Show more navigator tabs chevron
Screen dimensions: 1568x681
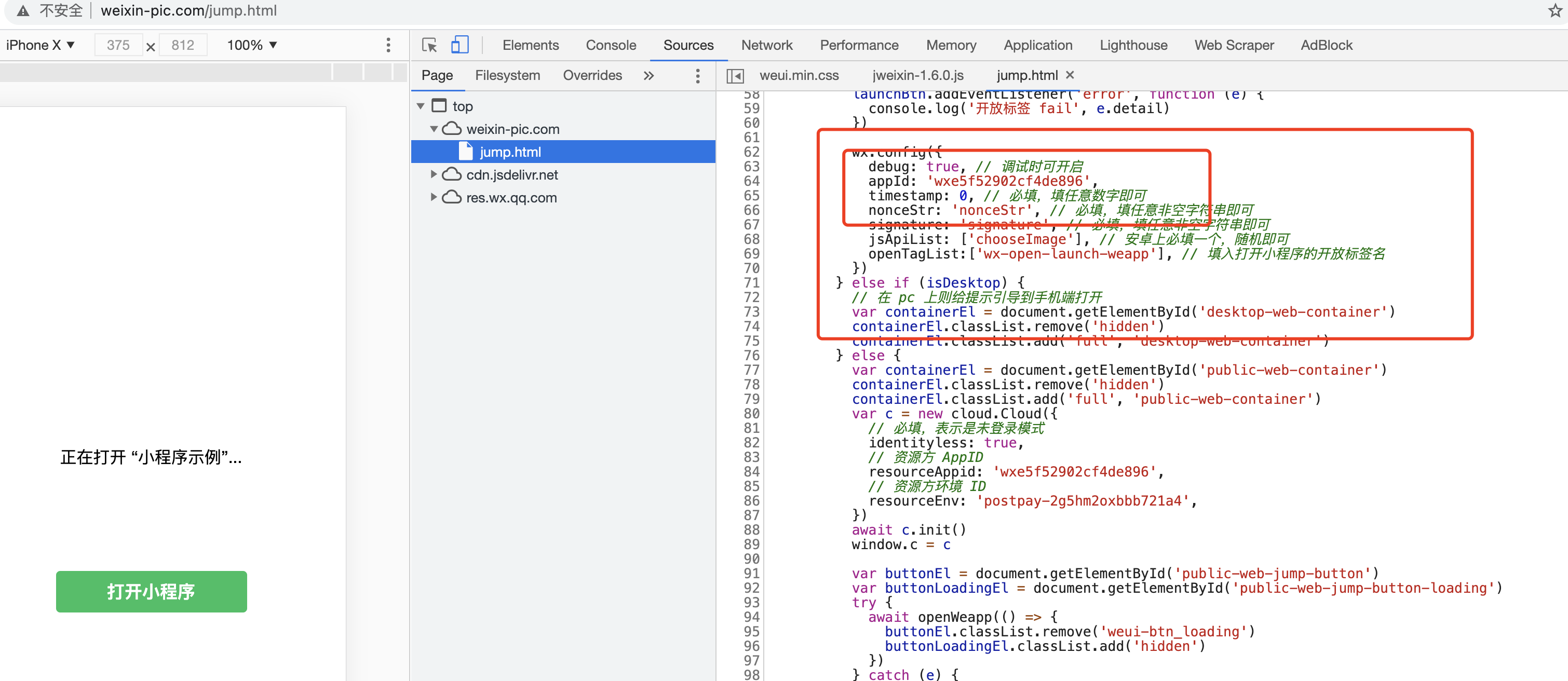(649, 75)
